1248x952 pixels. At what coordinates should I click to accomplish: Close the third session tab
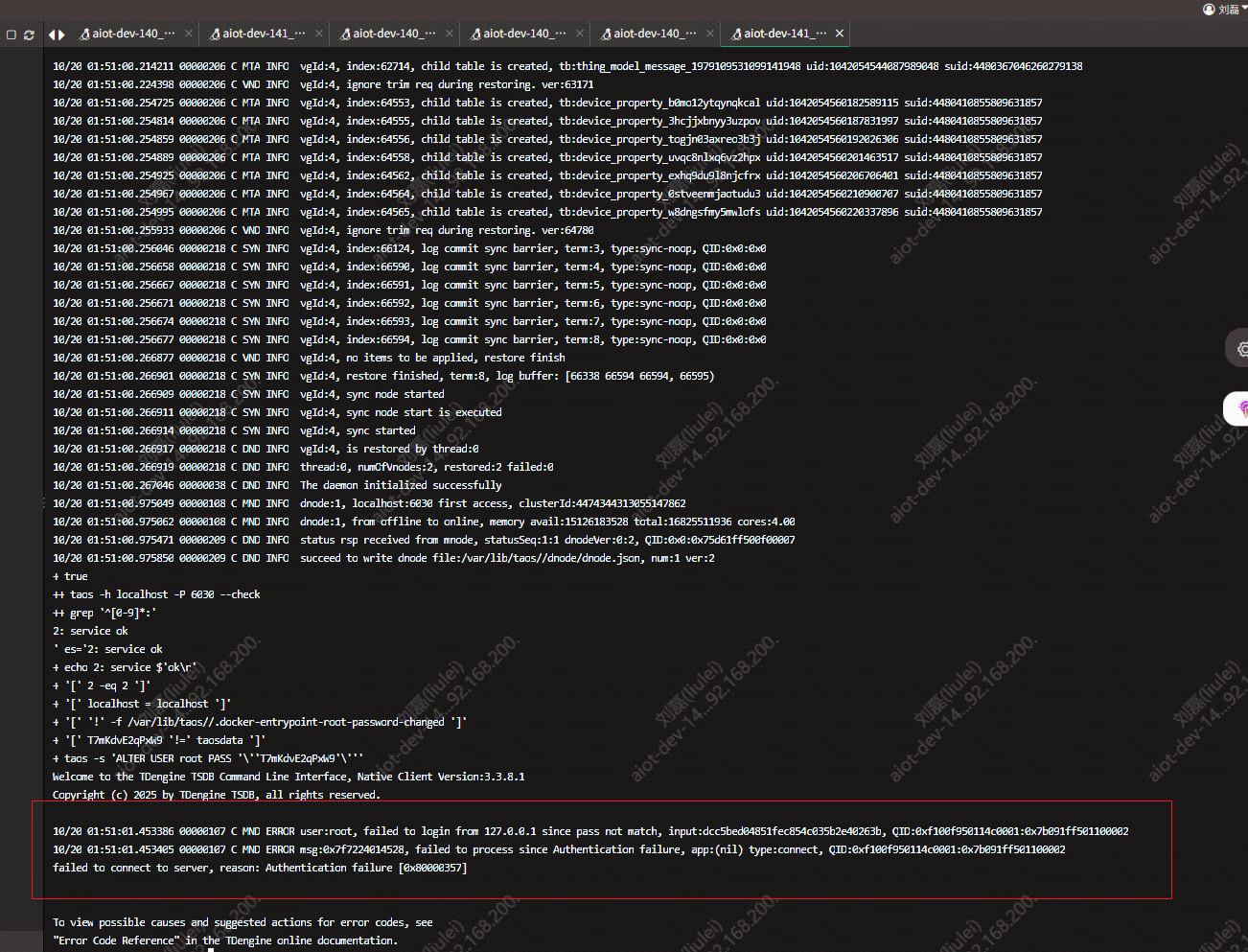click(450, 34)
